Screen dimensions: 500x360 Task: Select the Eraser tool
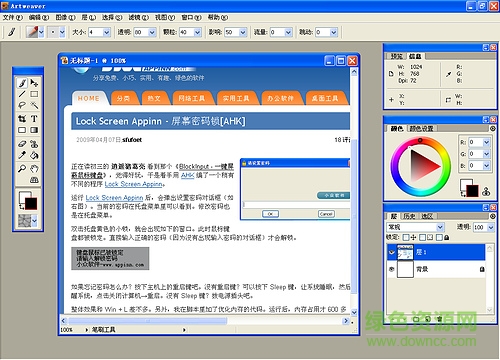pos(22,144)
